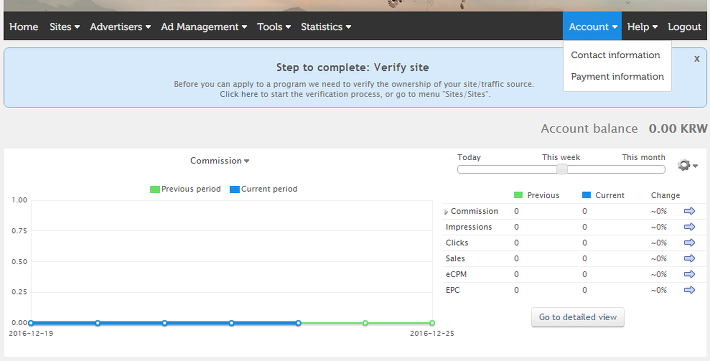The width and height of the screenshot is (710, 361).
Task: Open the Sites menu
Action: tap(65, 27)
